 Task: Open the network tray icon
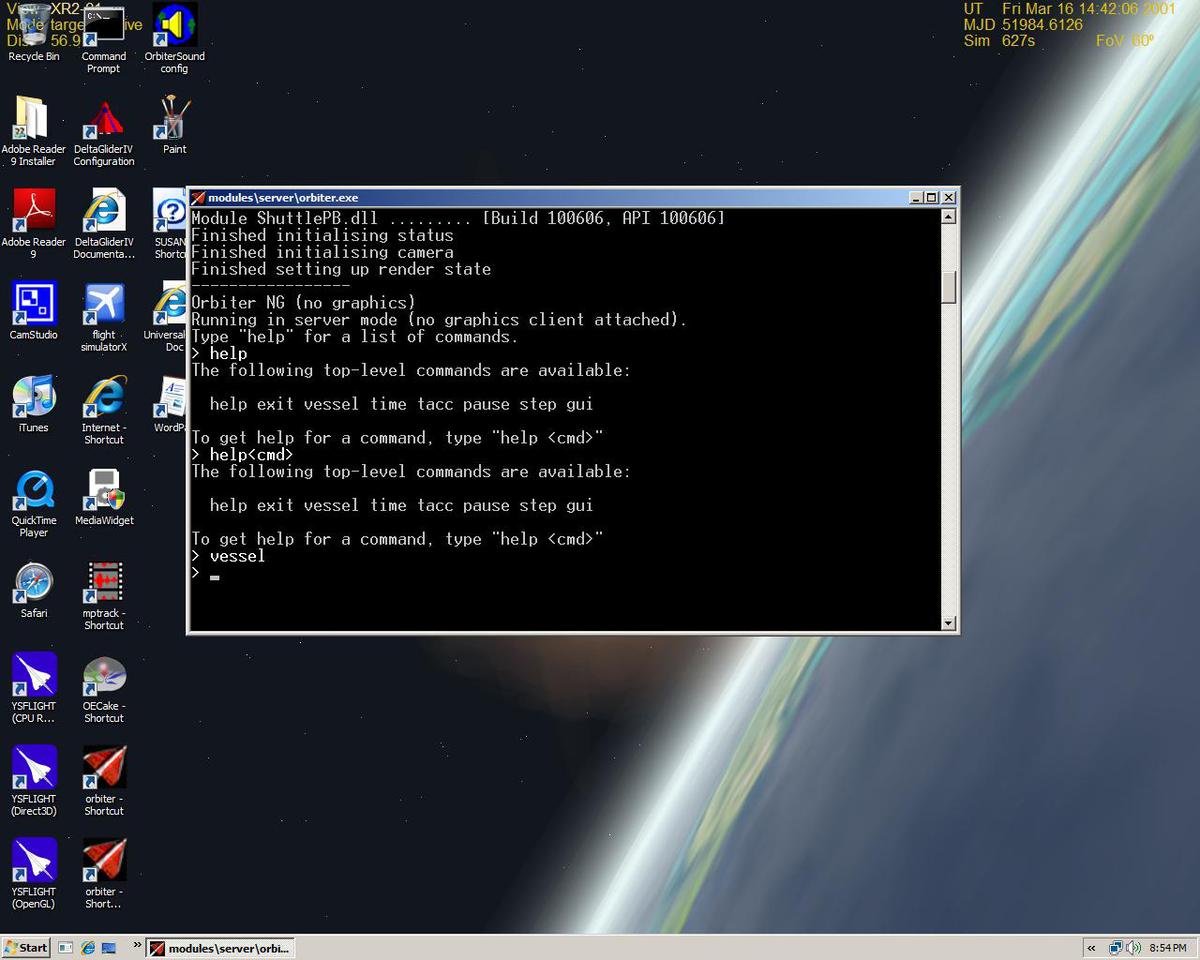(1116, 947)
